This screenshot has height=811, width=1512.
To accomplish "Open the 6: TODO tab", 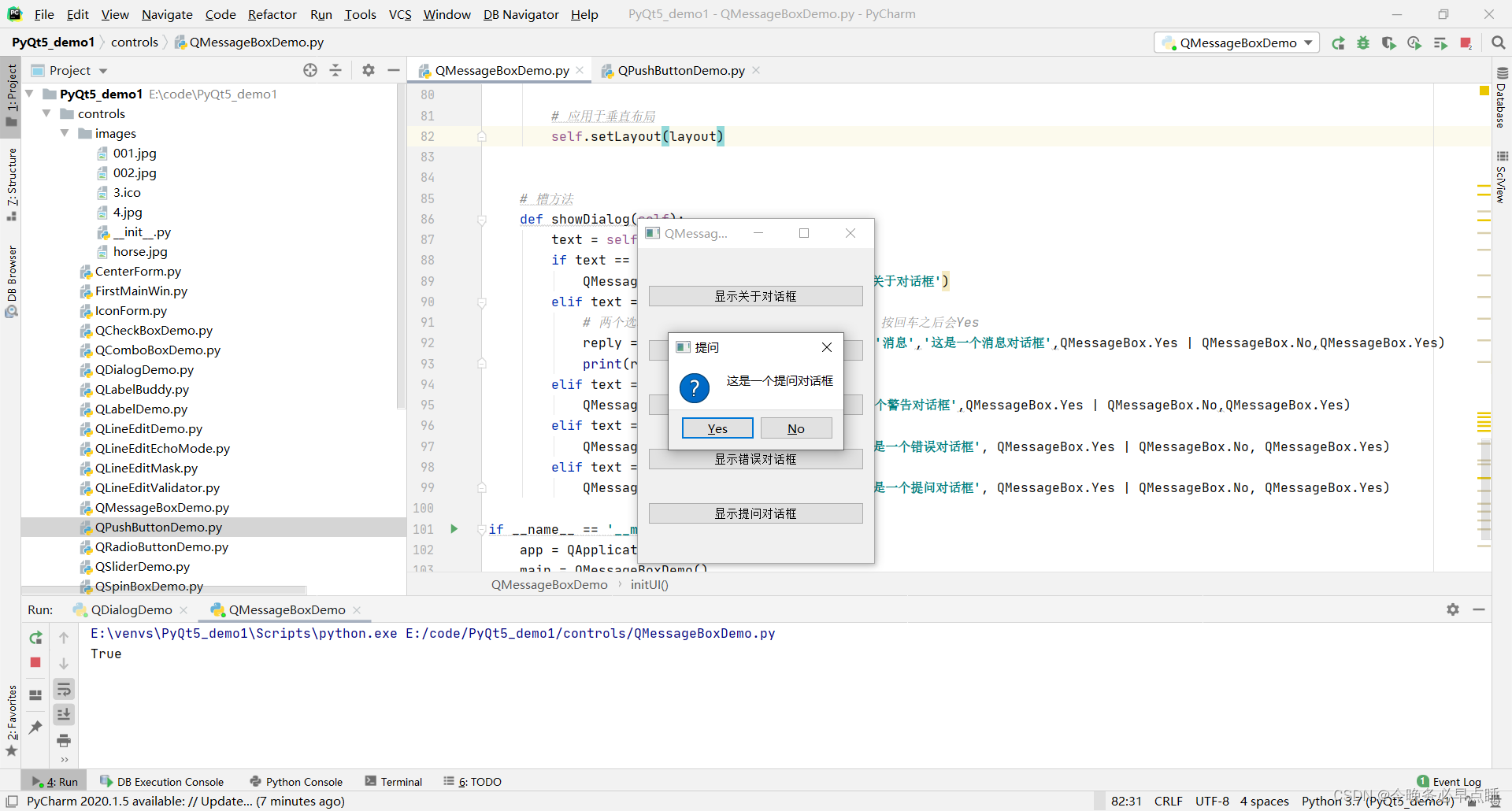I will coord(472,781).
